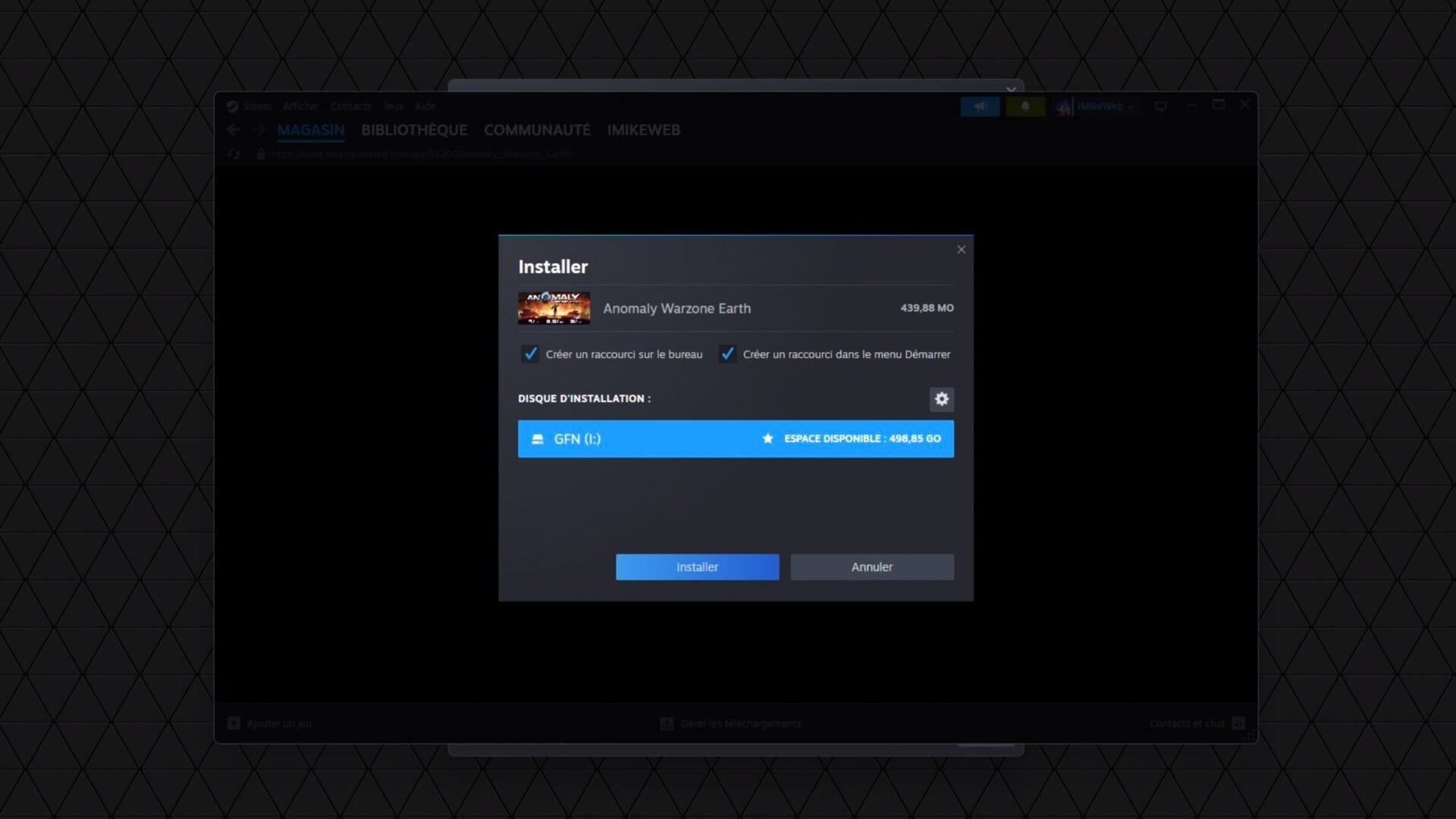Open the MAGASIN tab in Steam
The image size is (1456, 819).
[x=311, y=130]
